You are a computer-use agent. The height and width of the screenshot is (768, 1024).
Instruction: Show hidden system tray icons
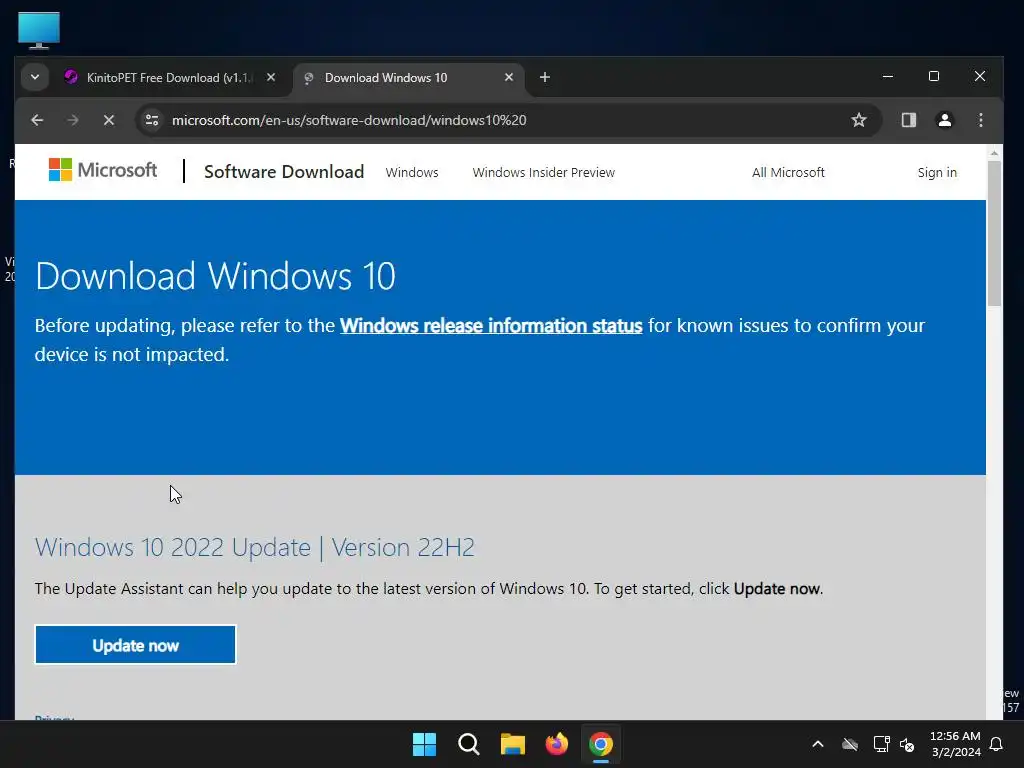818,744
